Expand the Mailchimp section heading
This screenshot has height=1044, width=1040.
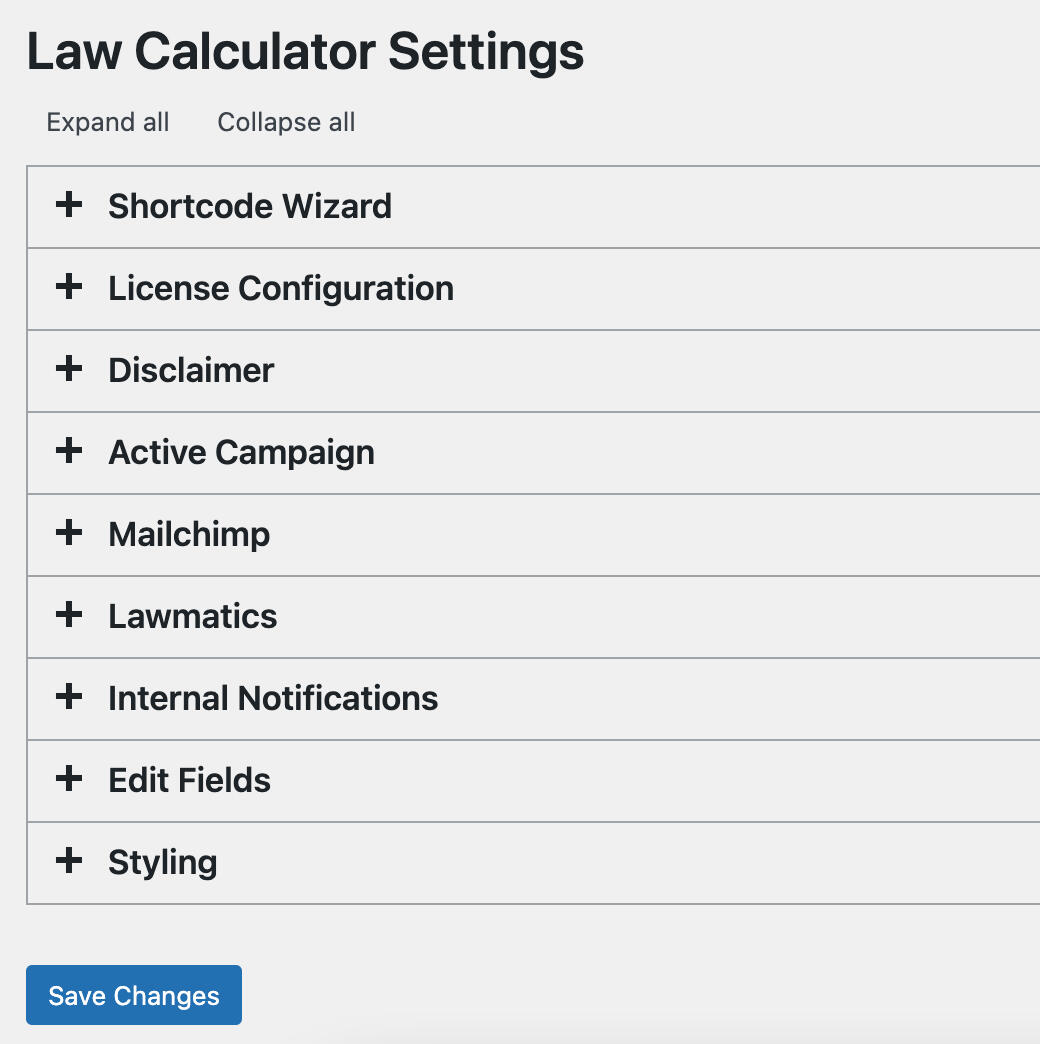click(189, 534)
